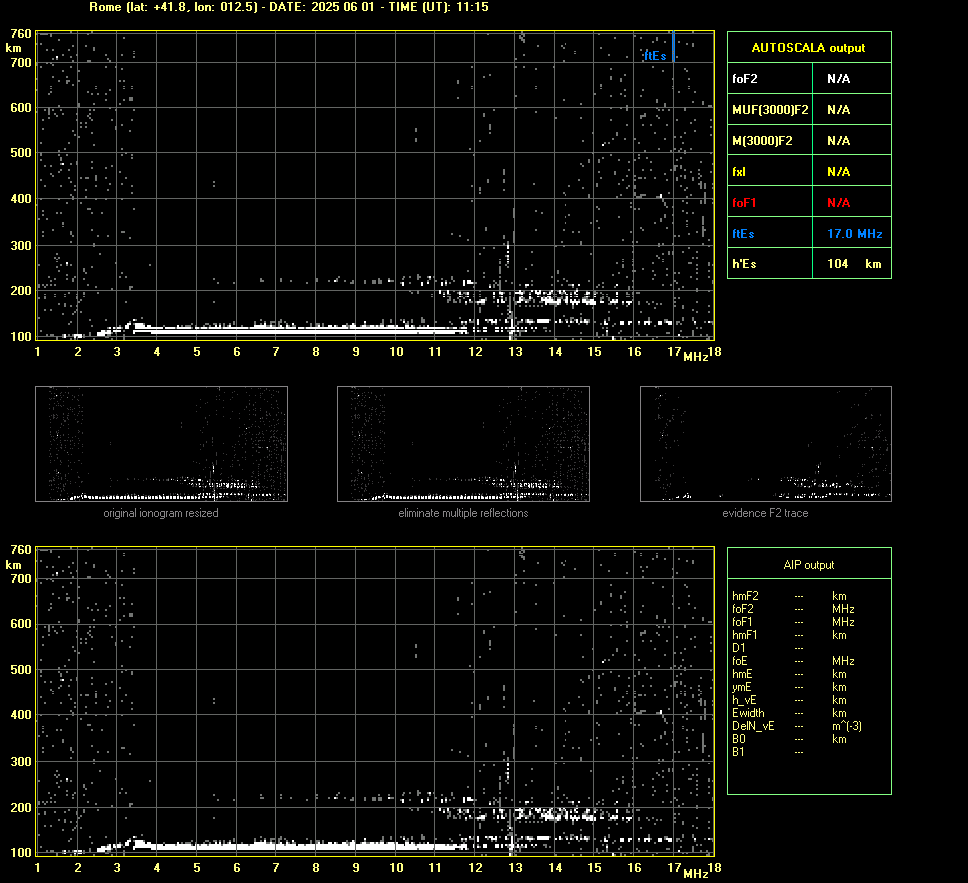Click the N/A value beside foF2
The height and width of the screenshot is (883, 968).
coord(838,79)
